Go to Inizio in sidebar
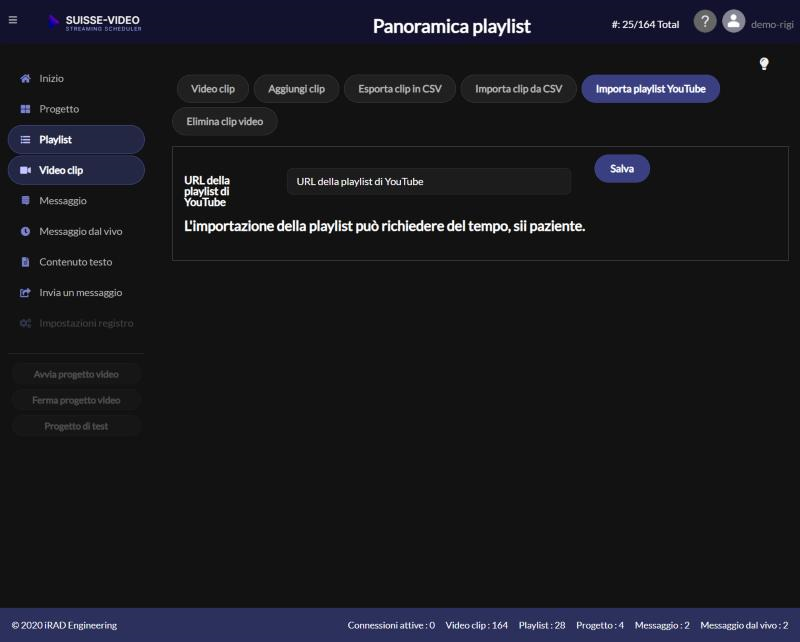 coord(76,79)
